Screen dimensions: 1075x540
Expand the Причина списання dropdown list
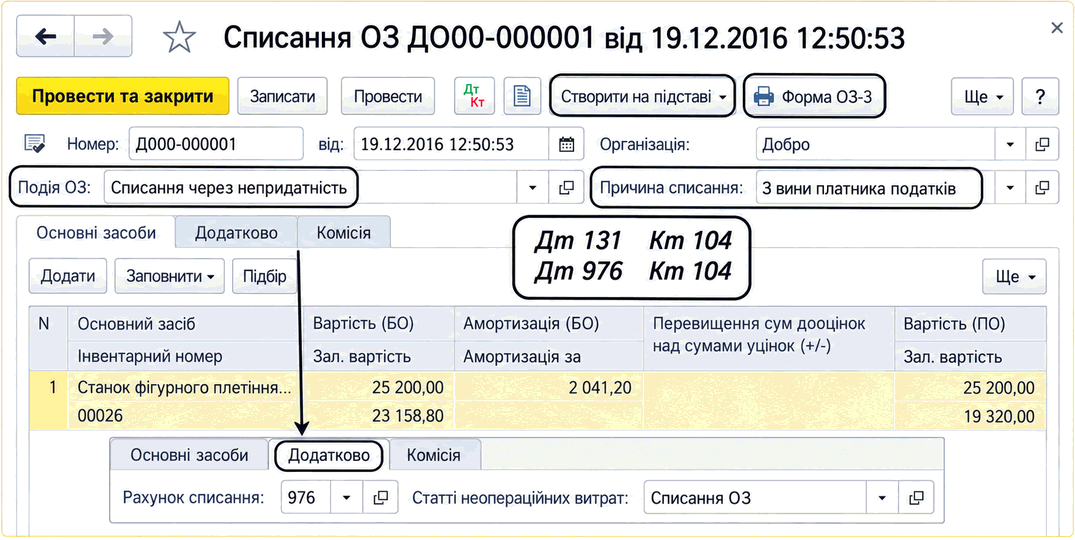point(1011,188)
